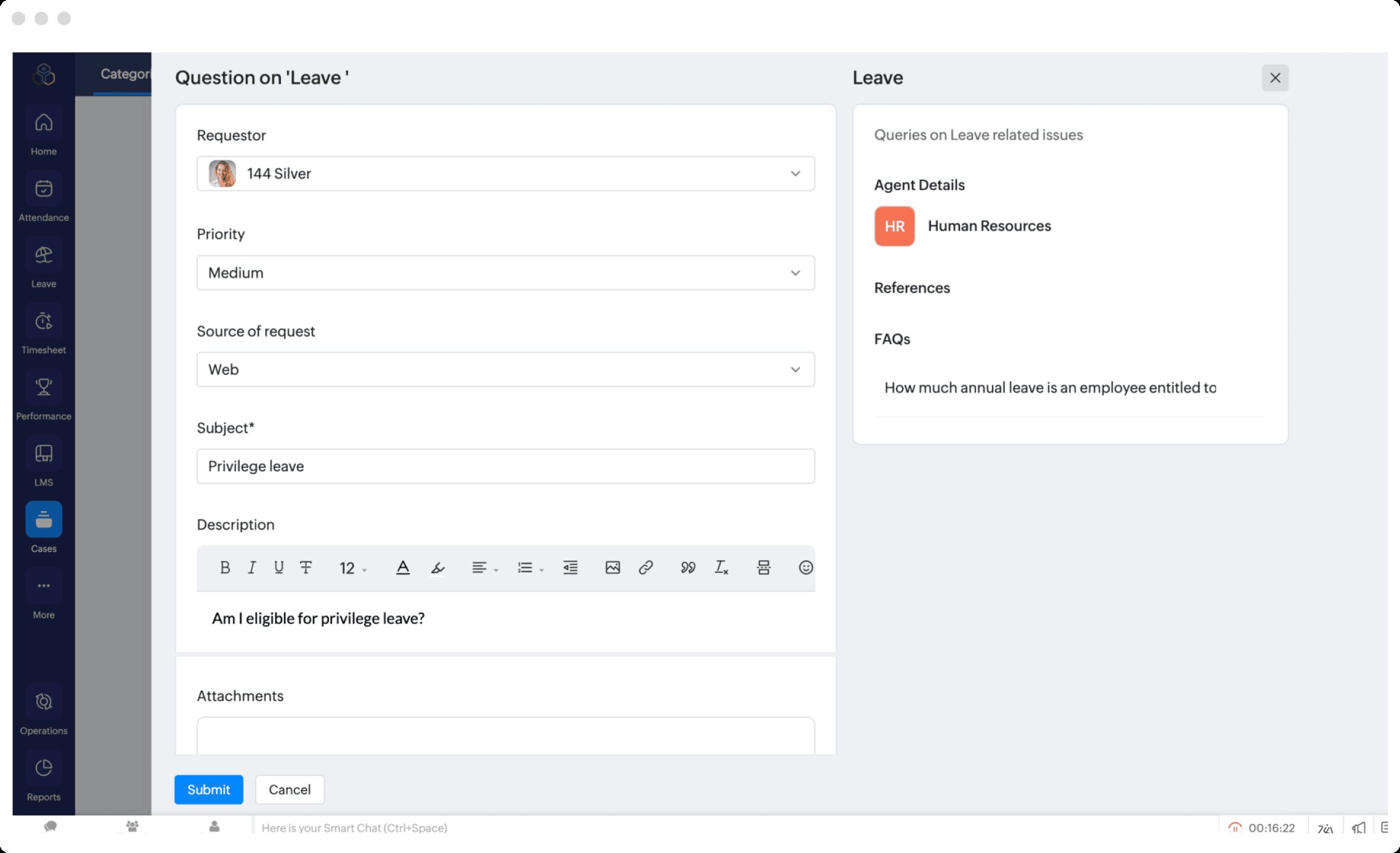Image resolution: width=1400 pixels, height=853 pixels.
Task: Expand Source of request dropdown showing Web
Action: (x=505, y=370)
